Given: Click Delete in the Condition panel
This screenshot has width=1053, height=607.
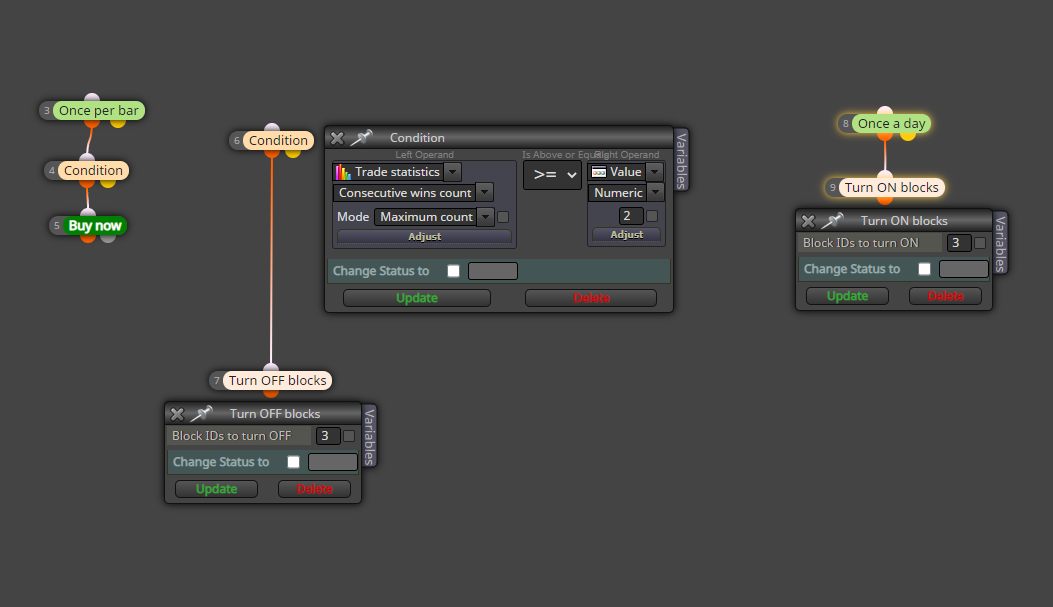Looking at the screenshot, I should (591, 298).
